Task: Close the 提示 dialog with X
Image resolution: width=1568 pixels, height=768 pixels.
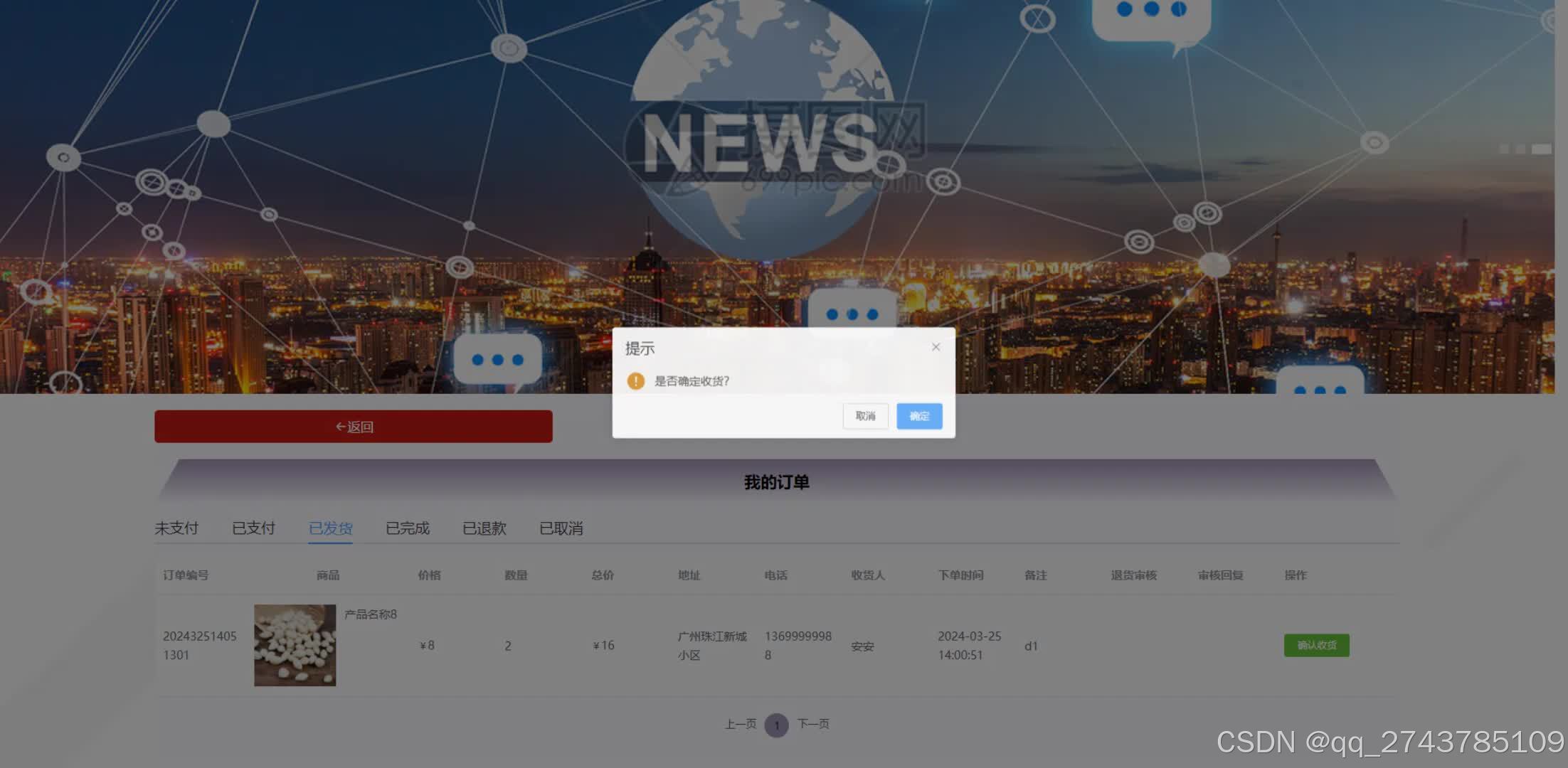Action: tap(936, 347)
